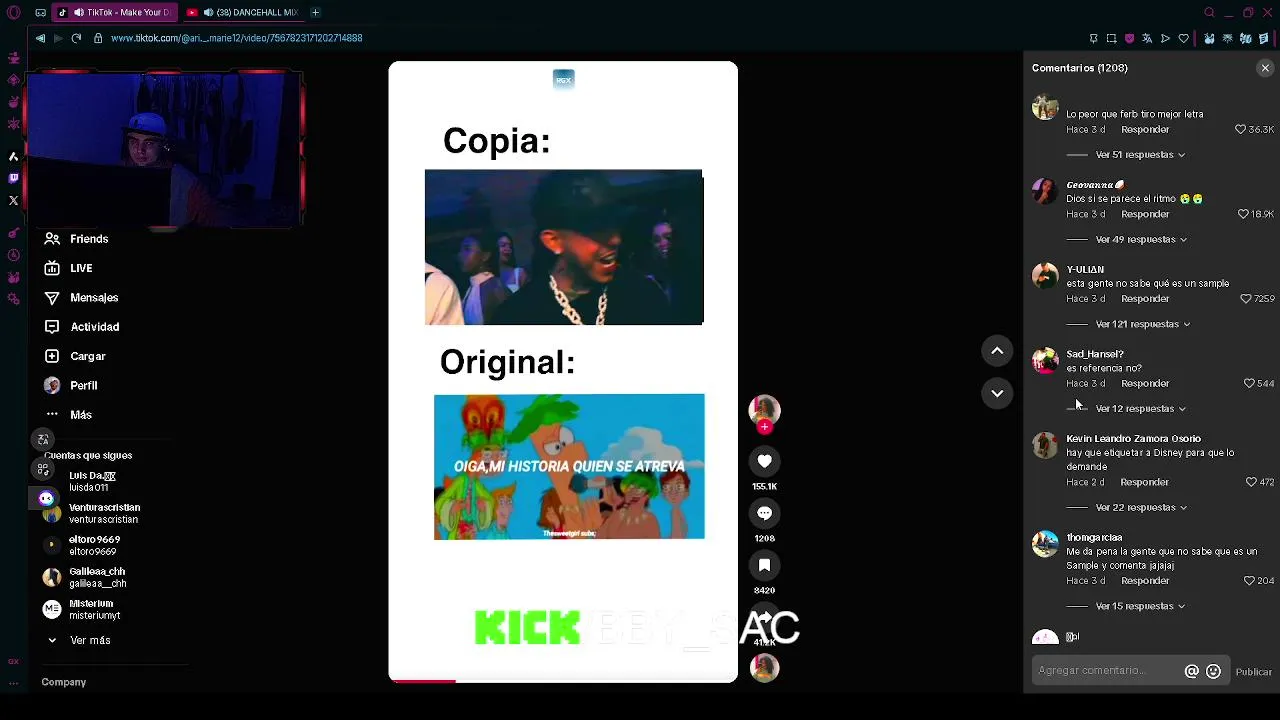The image size is (1280, 720).
Task: Go back to previous page
Action: coord(40,38)
